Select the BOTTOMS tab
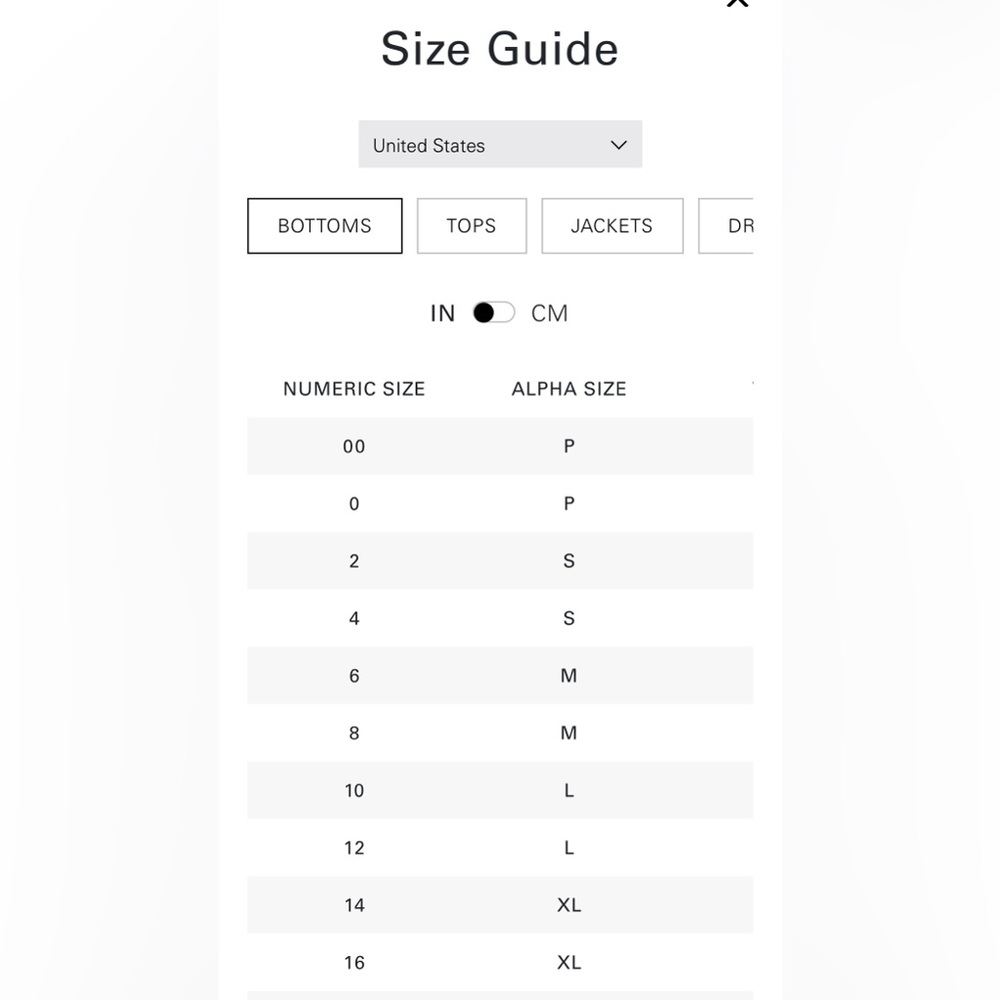 pyautogui.click(x=325, y=226)
